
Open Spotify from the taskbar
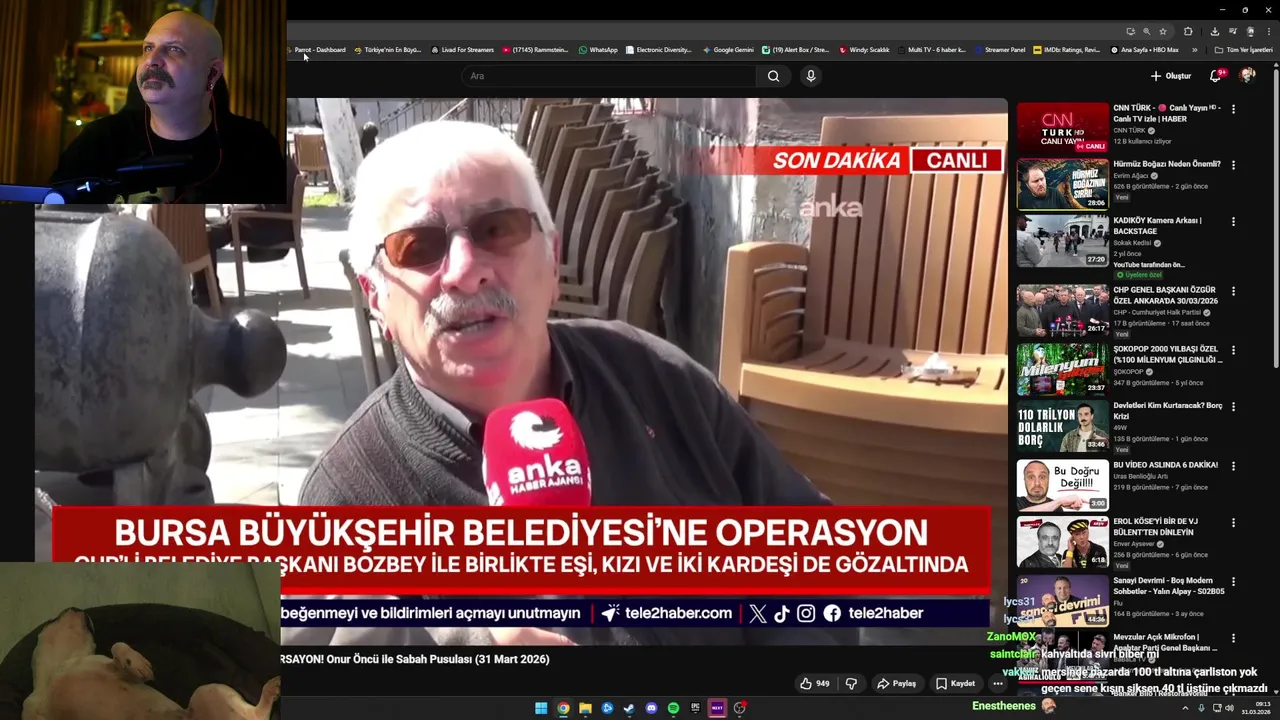click(x=673, y=708)
